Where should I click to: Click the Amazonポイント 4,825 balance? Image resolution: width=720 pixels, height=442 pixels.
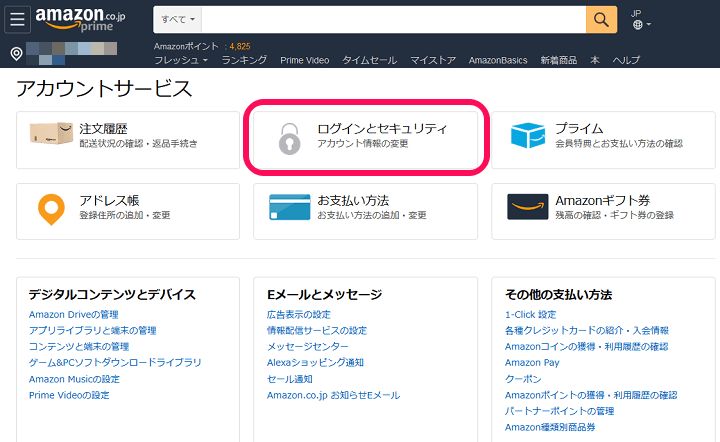tap(202, 46)
